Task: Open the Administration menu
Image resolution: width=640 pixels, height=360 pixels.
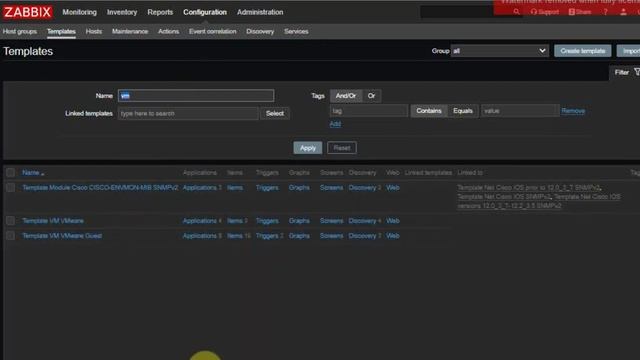Action: 260,12
